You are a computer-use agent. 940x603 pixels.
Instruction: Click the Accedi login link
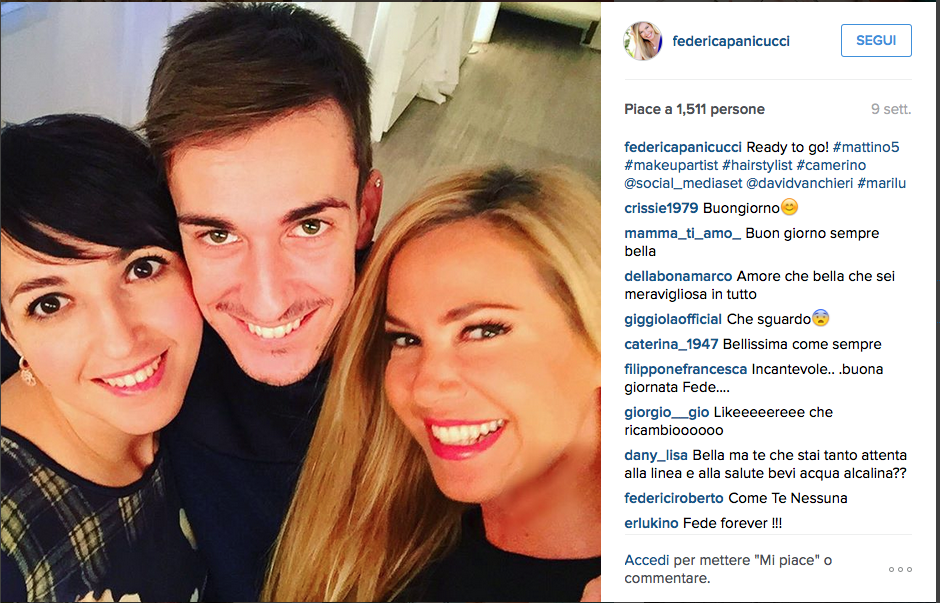(646, 560)
